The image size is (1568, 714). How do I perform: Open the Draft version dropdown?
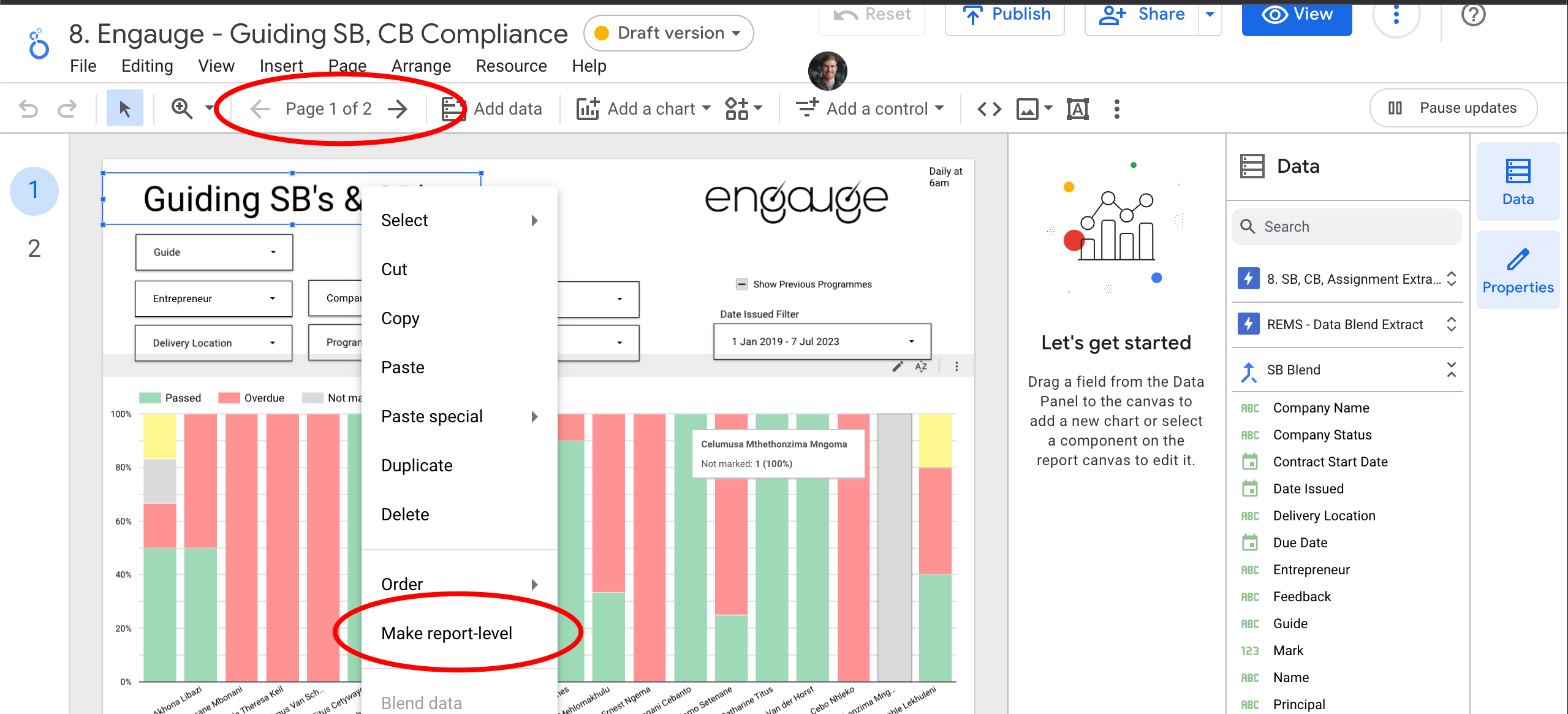coord(668,33)
